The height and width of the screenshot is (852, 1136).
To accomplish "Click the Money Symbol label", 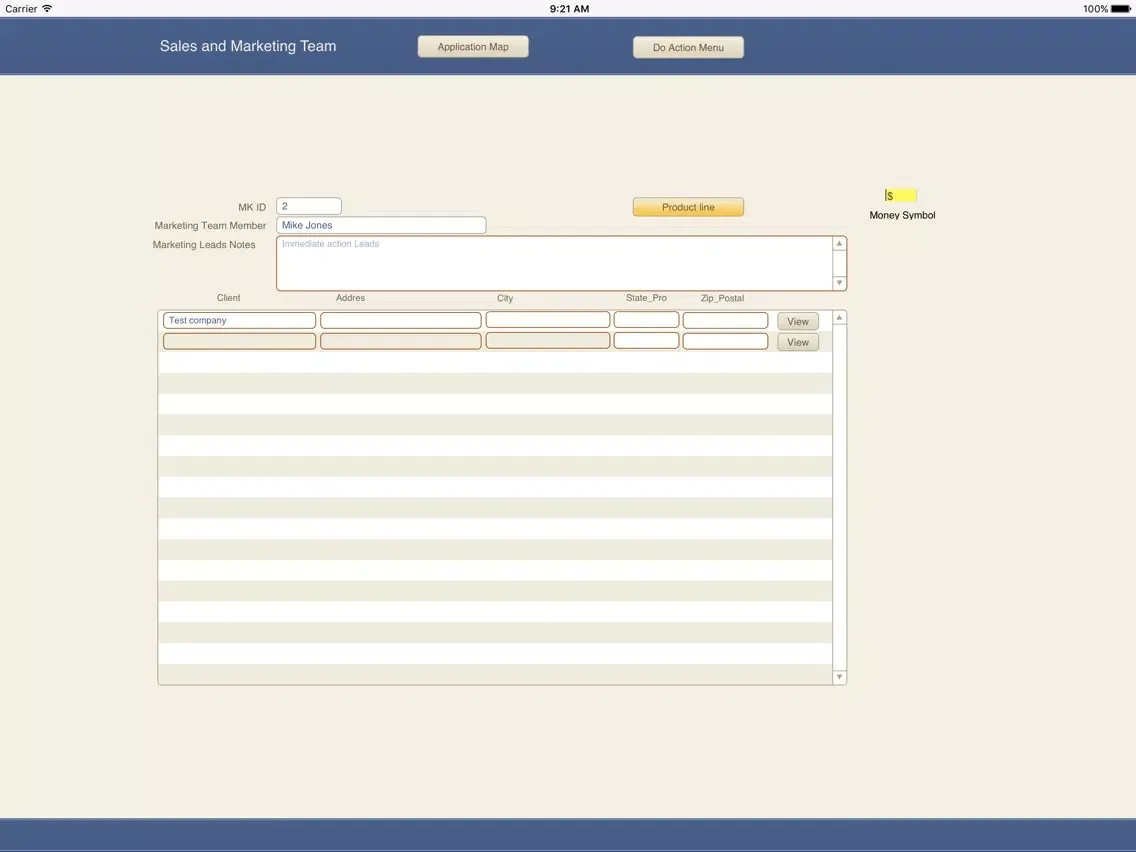I will [902, 215].
